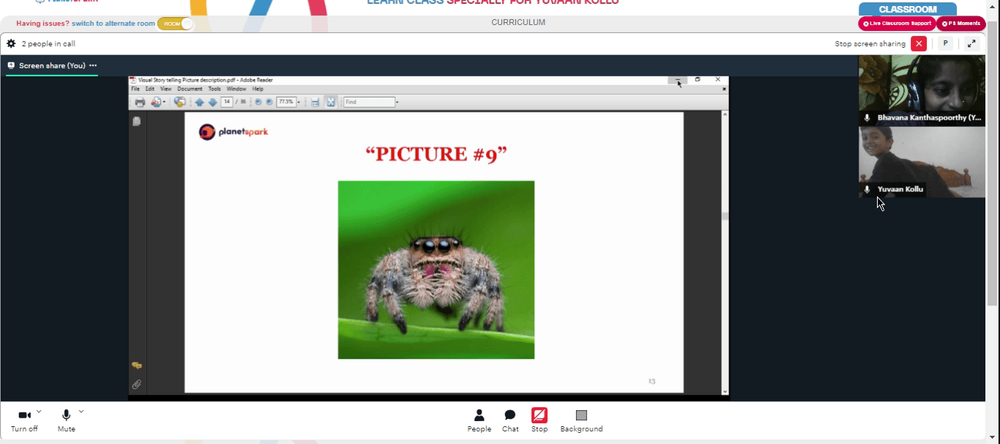Click the scroll up arrow in Reader
Screen dimensions: 1000x444
pyautogui.click(x=724, y=114)
